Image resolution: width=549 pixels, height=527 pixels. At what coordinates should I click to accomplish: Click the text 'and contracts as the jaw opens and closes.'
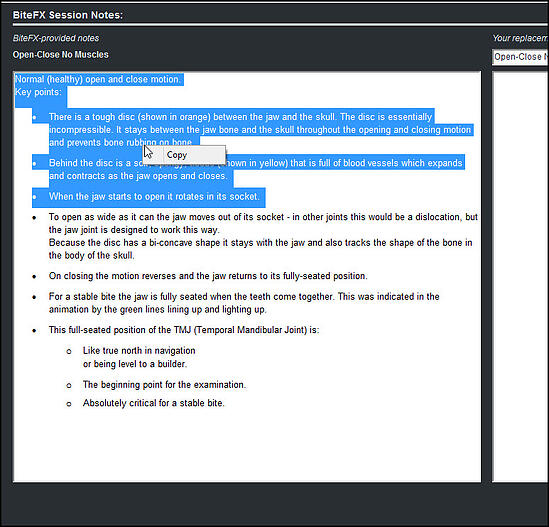(138, 176)
